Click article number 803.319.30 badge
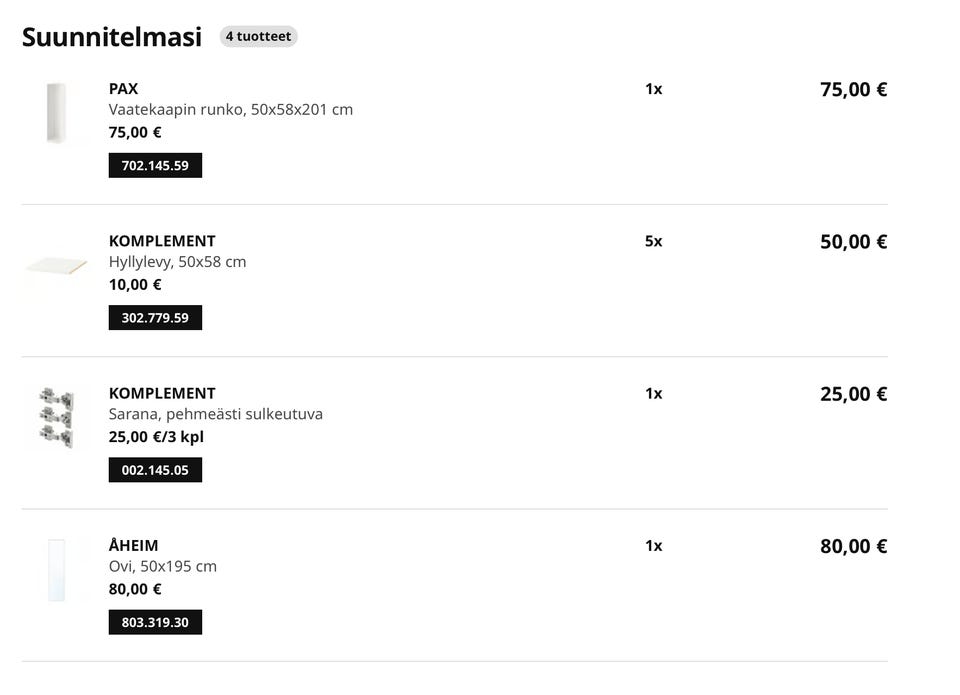 pyautogui.click(x=155, y=622)
